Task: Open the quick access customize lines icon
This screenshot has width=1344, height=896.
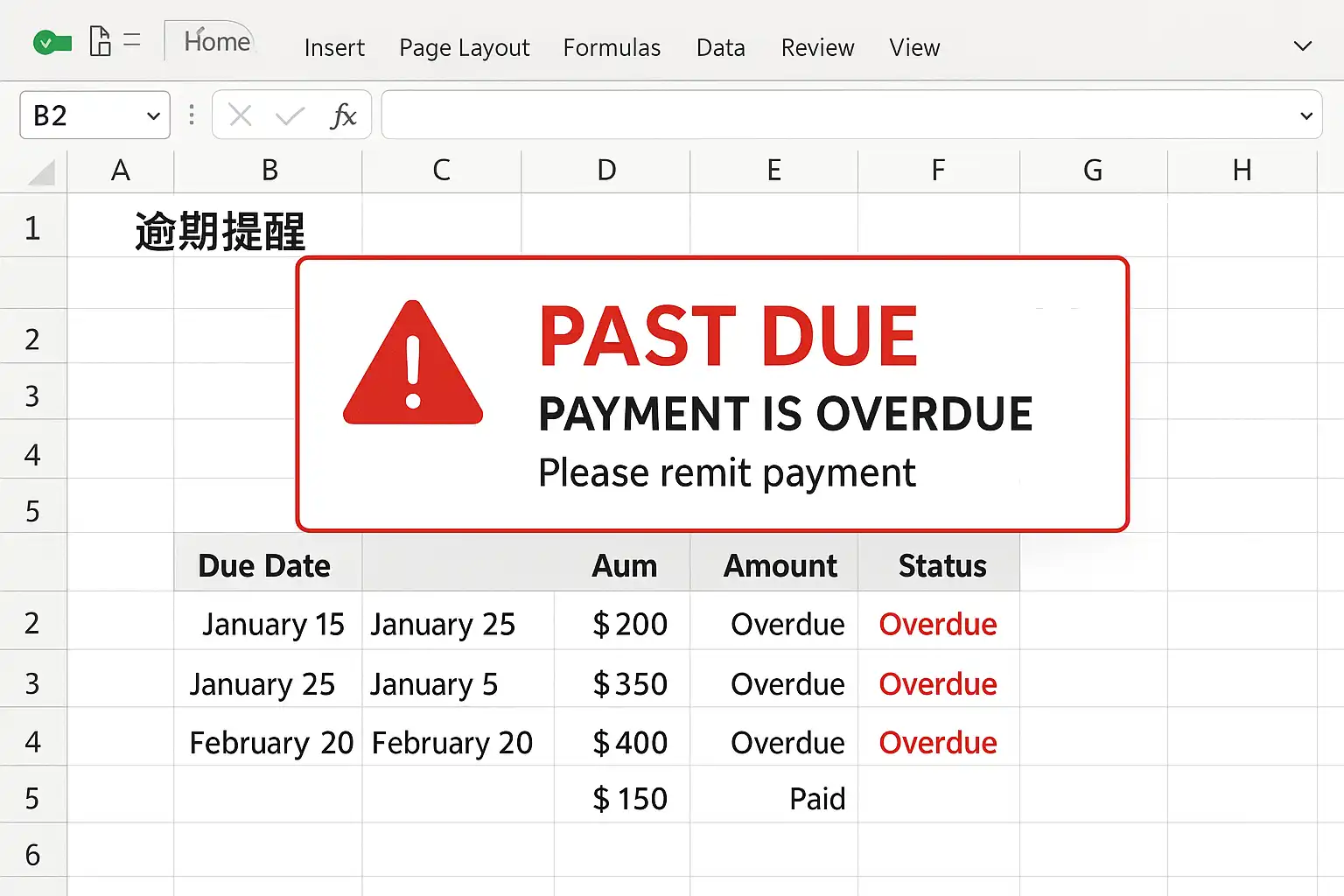Action: 132,40
